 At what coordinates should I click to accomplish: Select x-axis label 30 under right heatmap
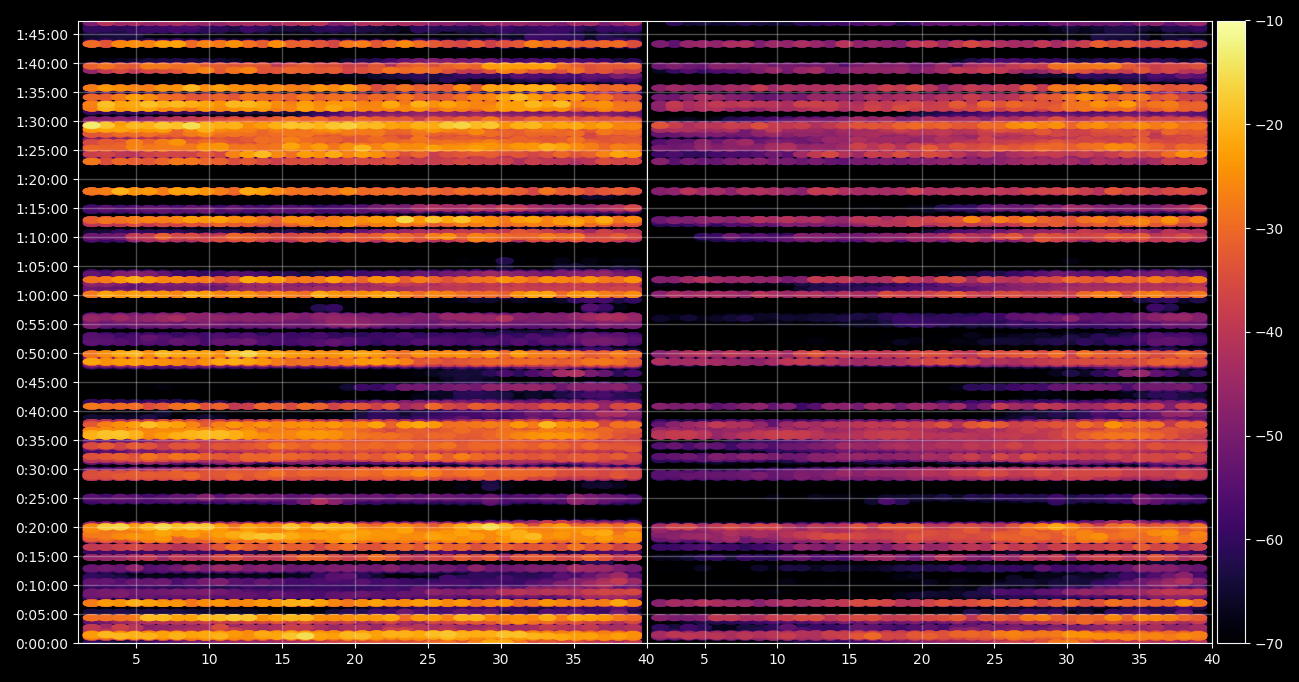[x=1067, y=660]
